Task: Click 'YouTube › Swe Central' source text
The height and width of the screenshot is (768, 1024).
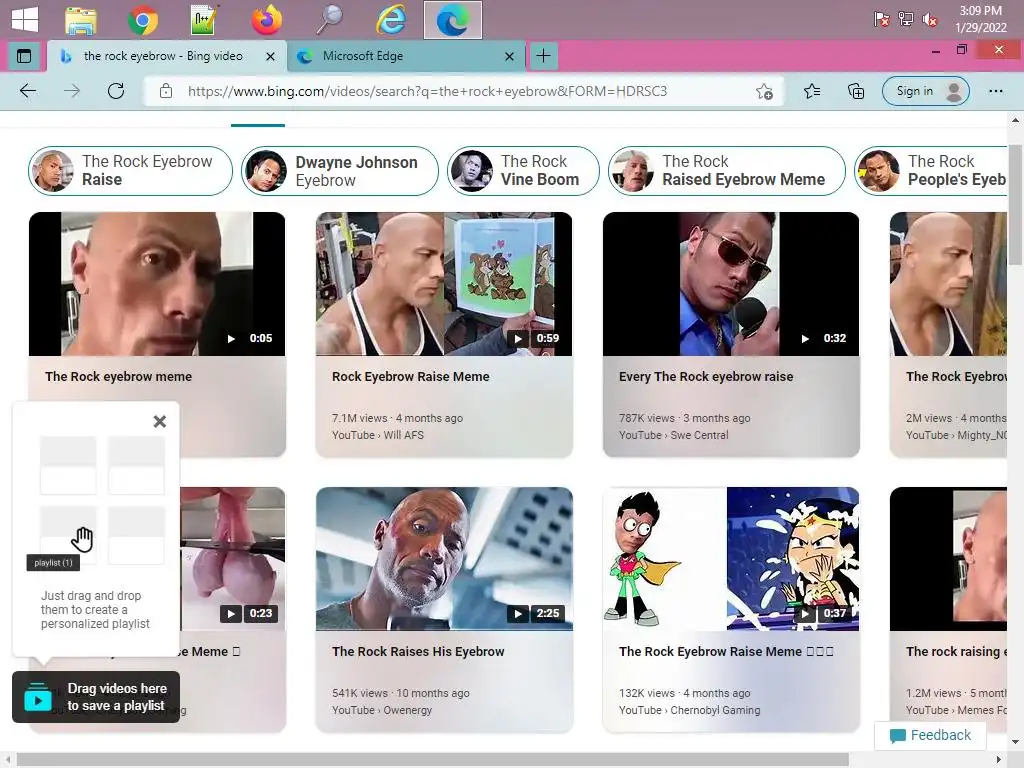Action: click(x=673, y=435)
